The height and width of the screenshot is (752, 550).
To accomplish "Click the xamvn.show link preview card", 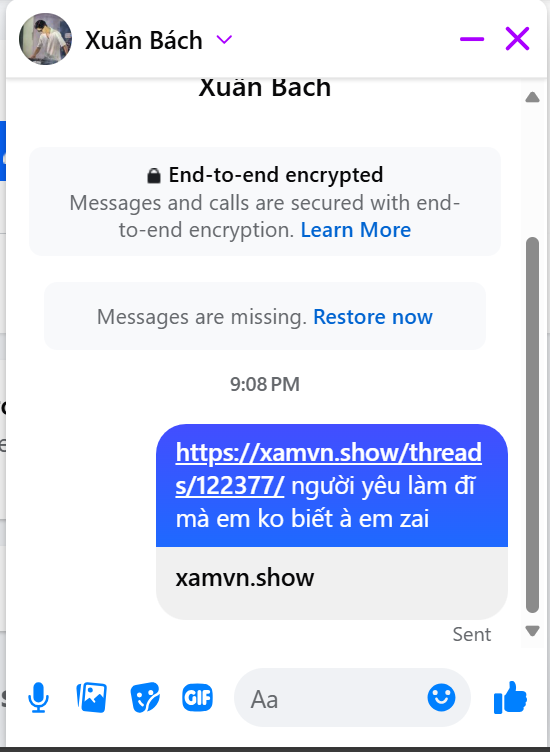I will pos(332,583).
